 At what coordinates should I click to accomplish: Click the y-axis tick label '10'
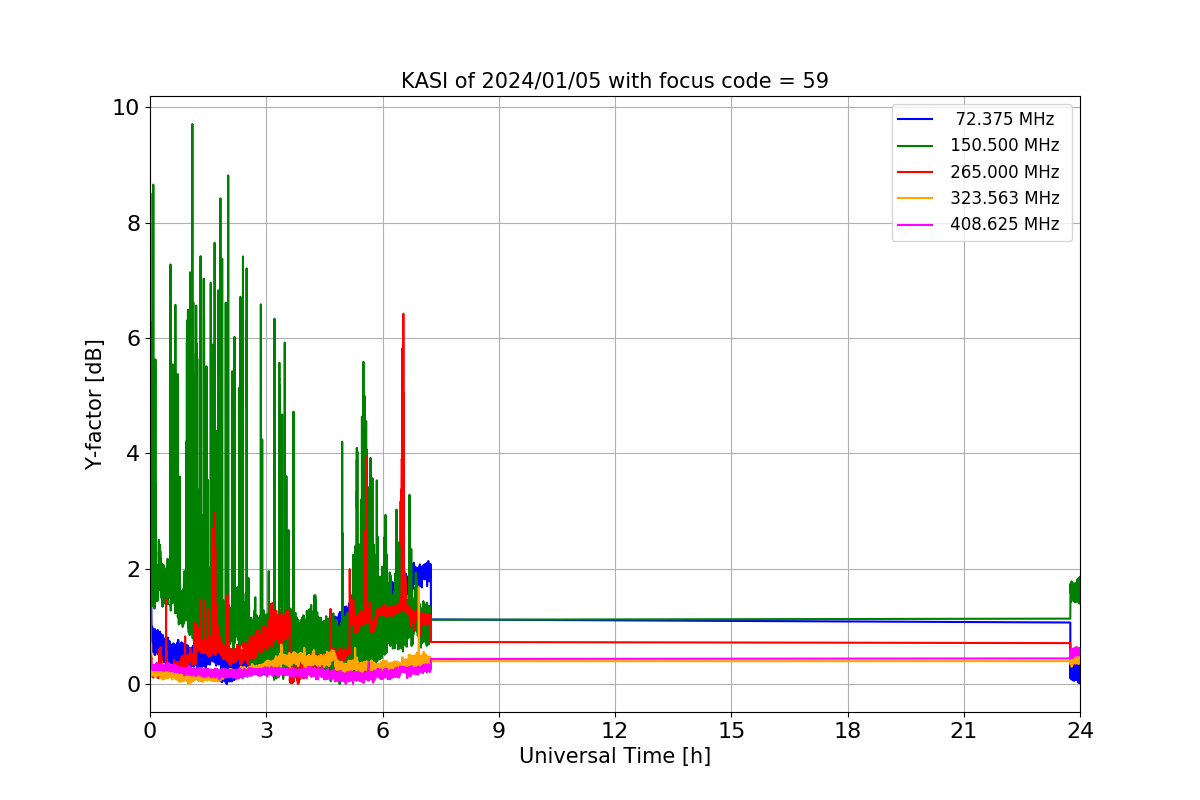[x=124, y=108]
